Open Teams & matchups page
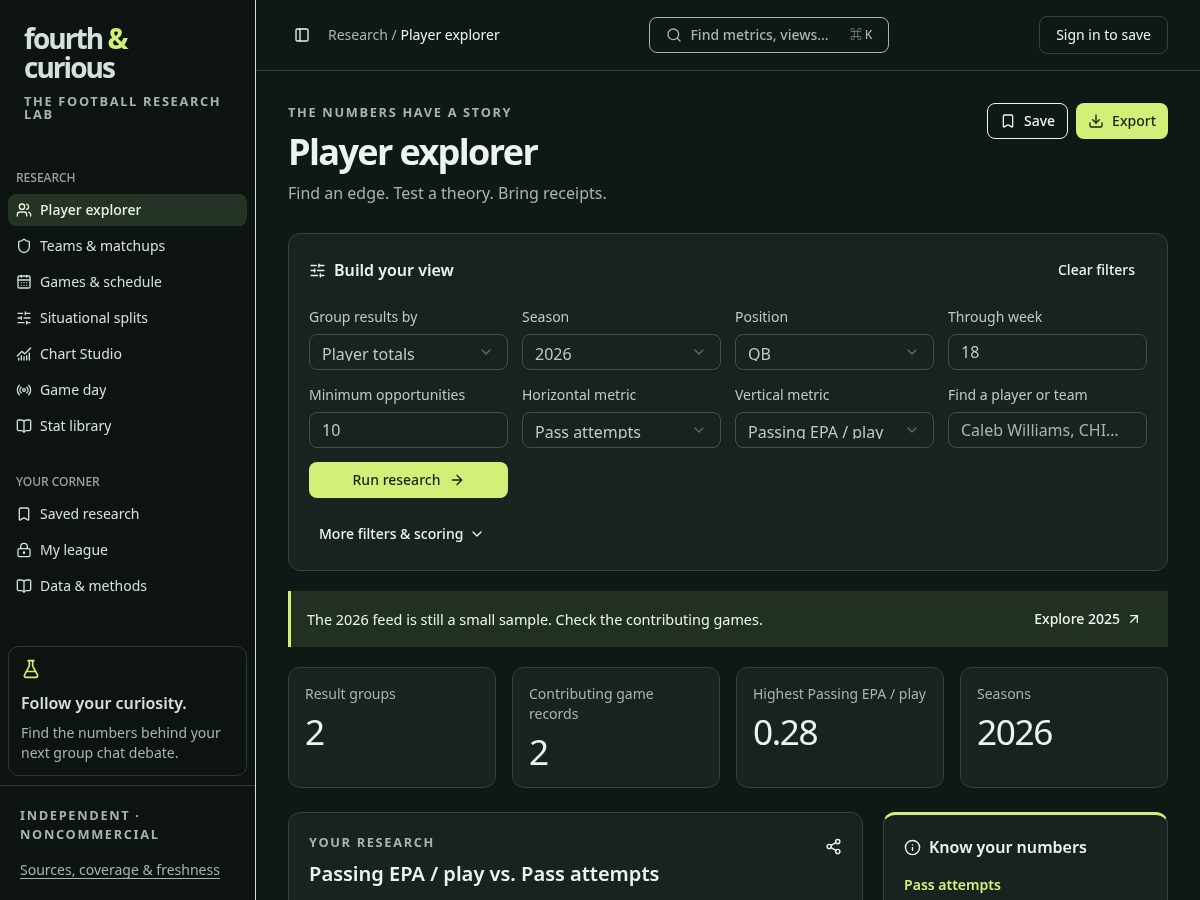Image resolution: width=1200 pixels, height=900 pixels. coord(127,246)
